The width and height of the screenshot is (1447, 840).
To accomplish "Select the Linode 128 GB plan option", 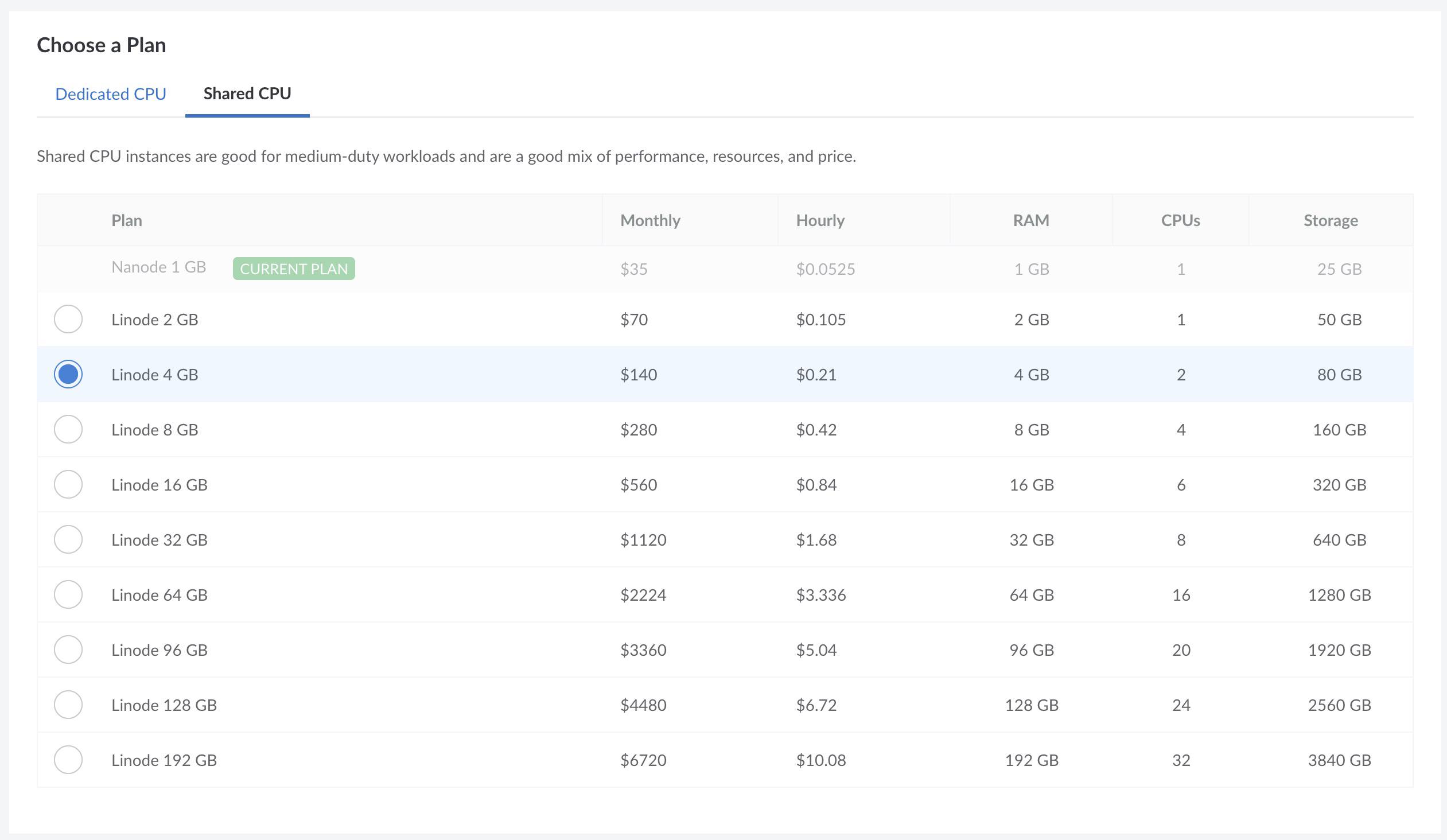I will click(x=68, y=705).
